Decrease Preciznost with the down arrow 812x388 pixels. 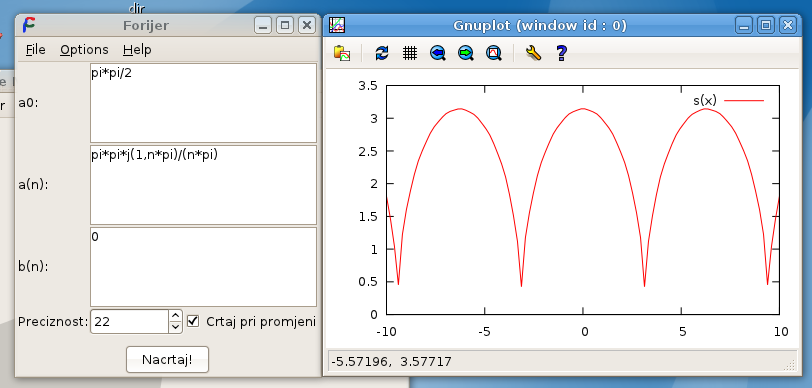coord(176,327)
